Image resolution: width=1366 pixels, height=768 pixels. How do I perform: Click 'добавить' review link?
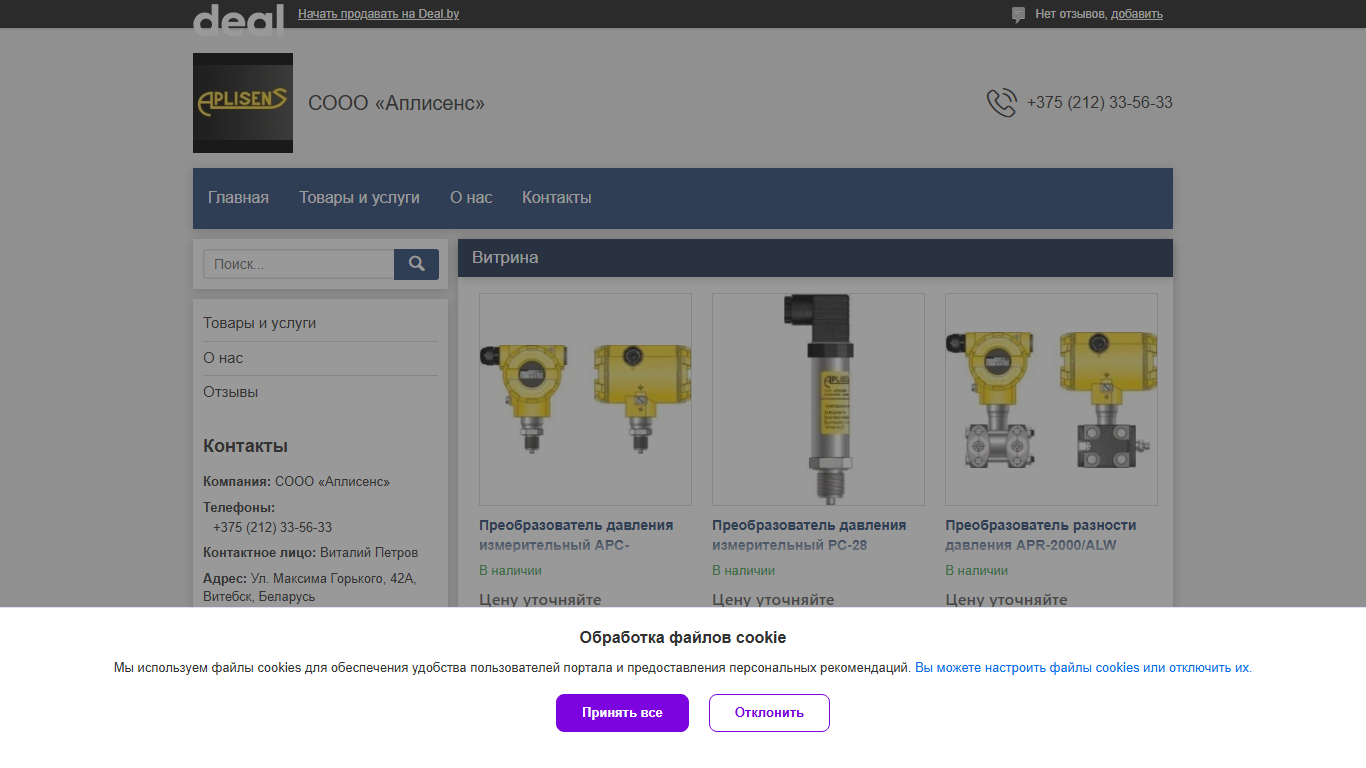click(1137, 14)
